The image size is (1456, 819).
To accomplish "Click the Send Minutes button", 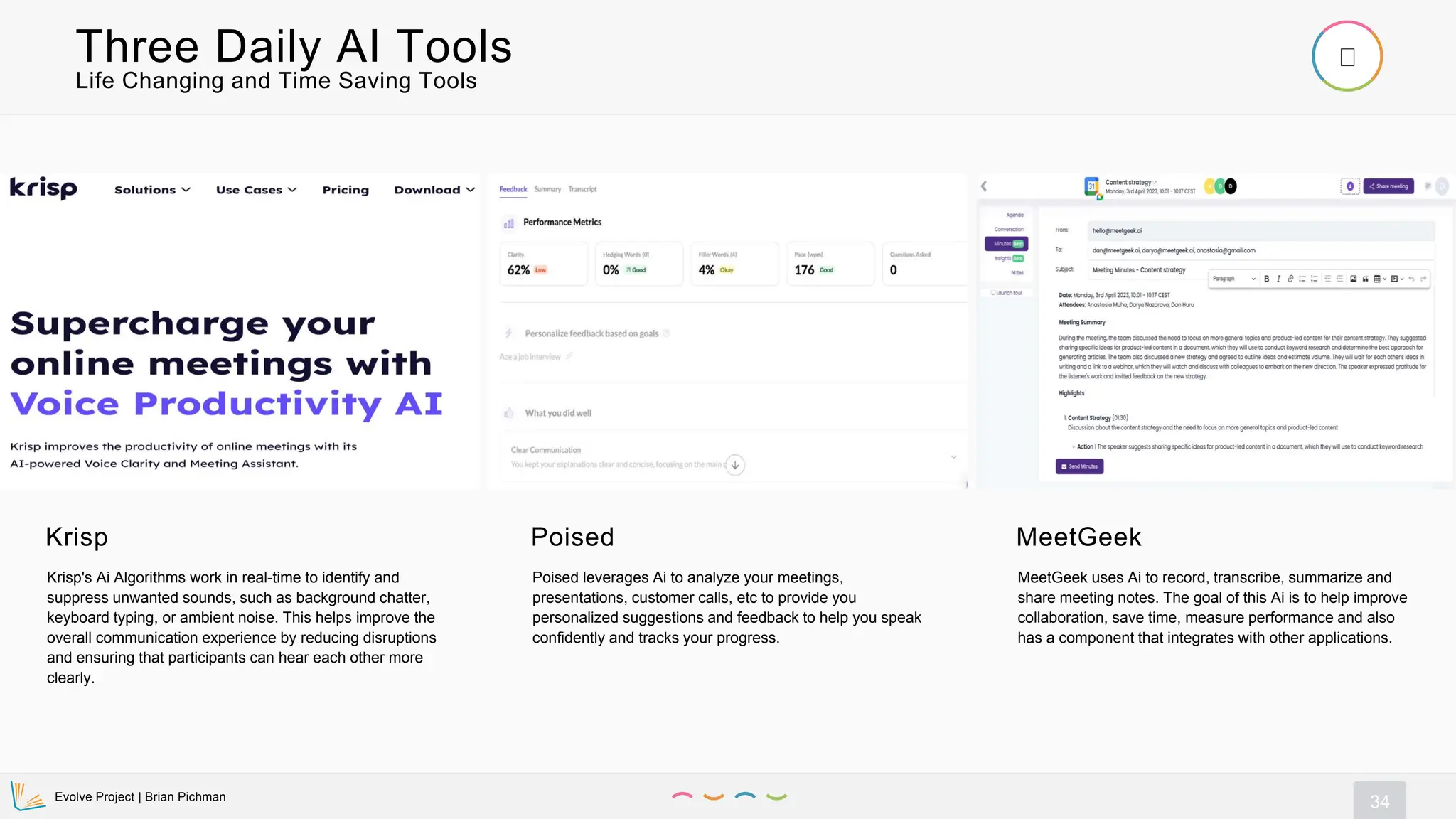I will tap(1079, 466).
